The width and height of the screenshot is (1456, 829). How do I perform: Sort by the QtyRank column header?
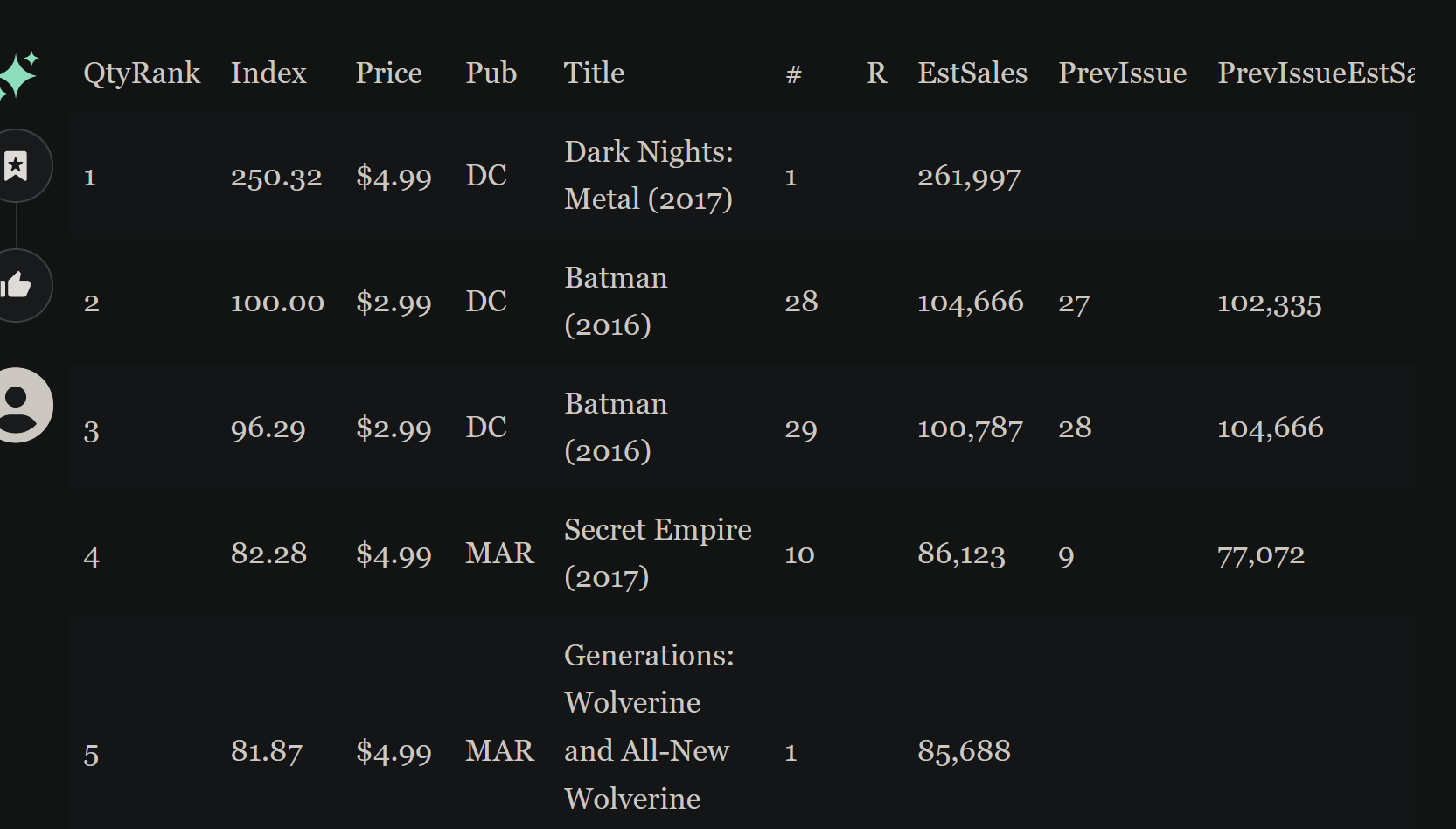coord(142,73)
